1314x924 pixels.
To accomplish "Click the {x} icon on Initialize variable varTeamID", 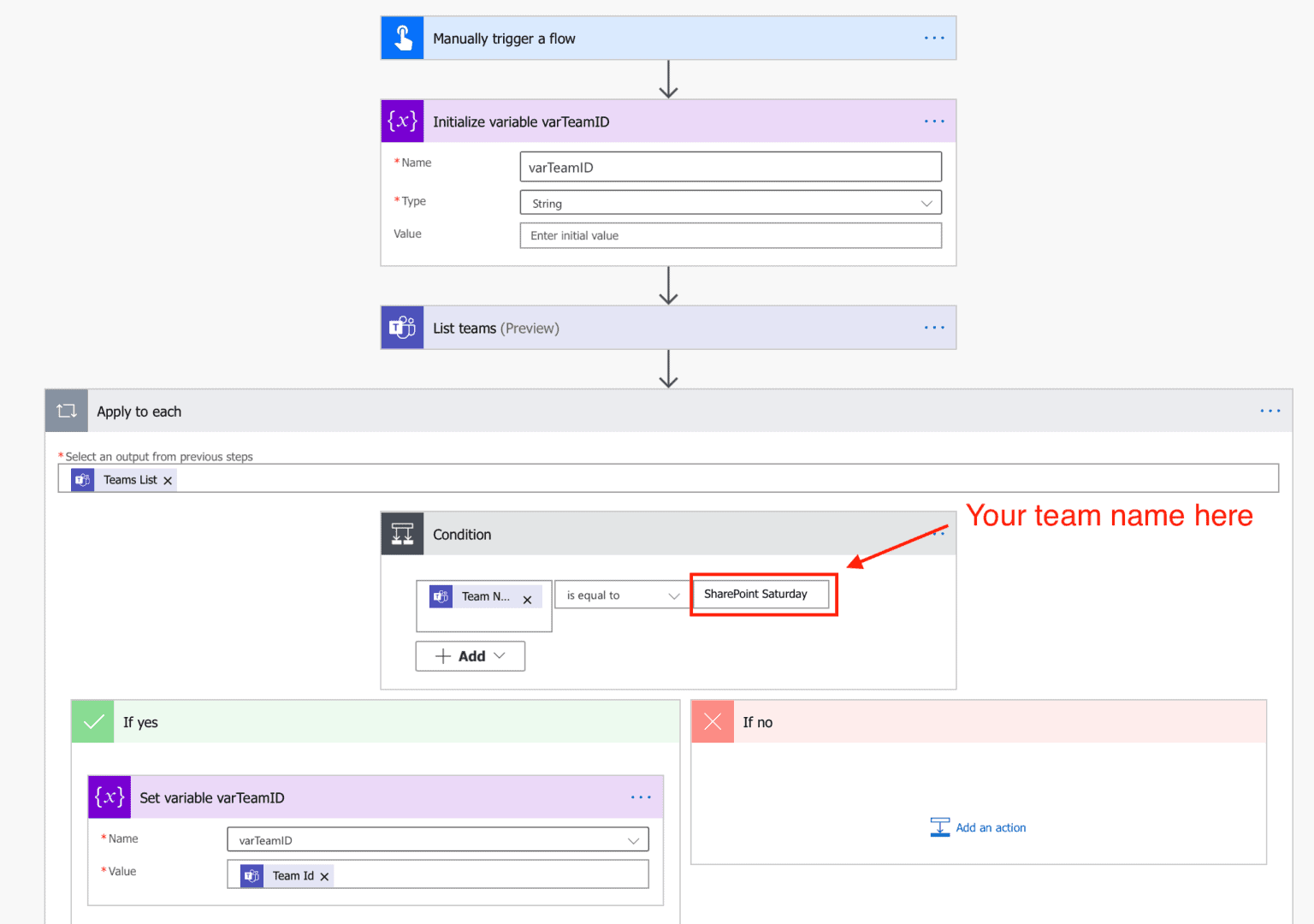I will pos(402,121).
